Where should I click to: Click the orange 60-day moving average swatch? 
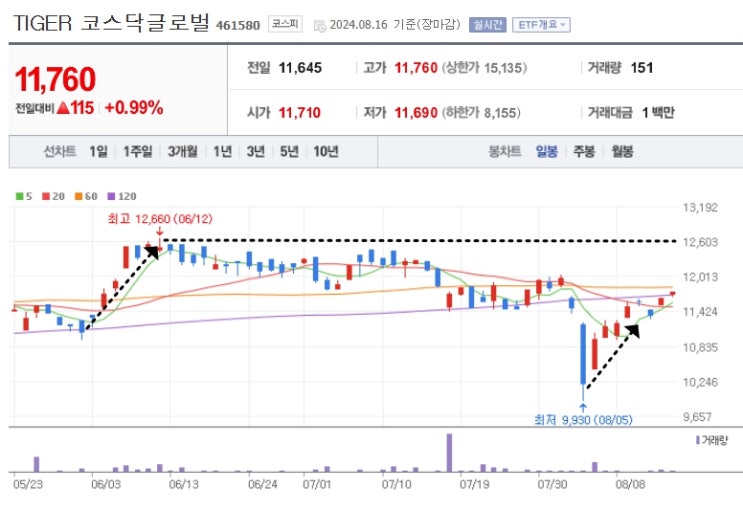point(79,196)
